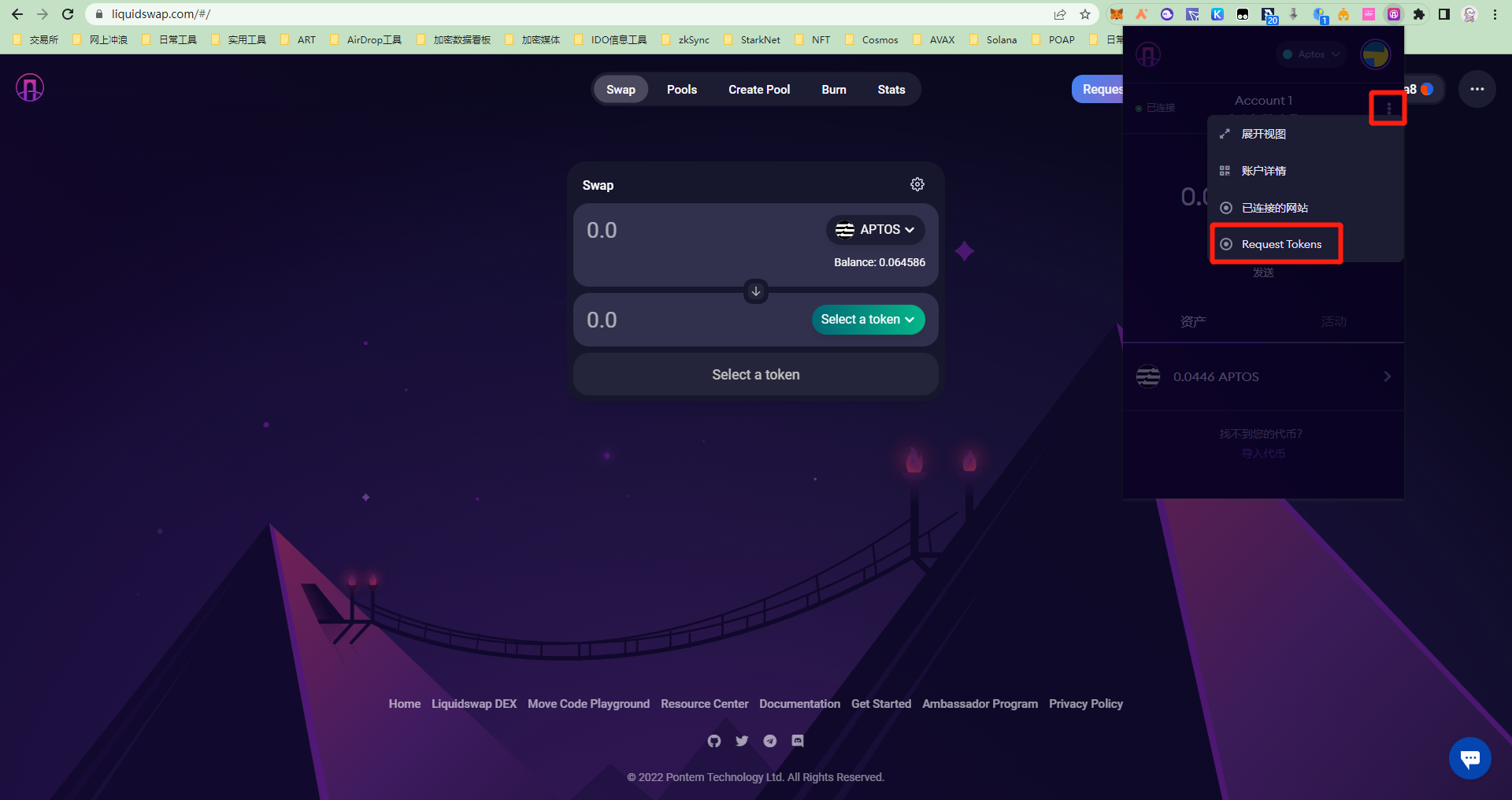The width and height of the screenshot is (1512, 800).
Task: Open the Cosmos bookmark folder
Action: (x=872, y=39)
